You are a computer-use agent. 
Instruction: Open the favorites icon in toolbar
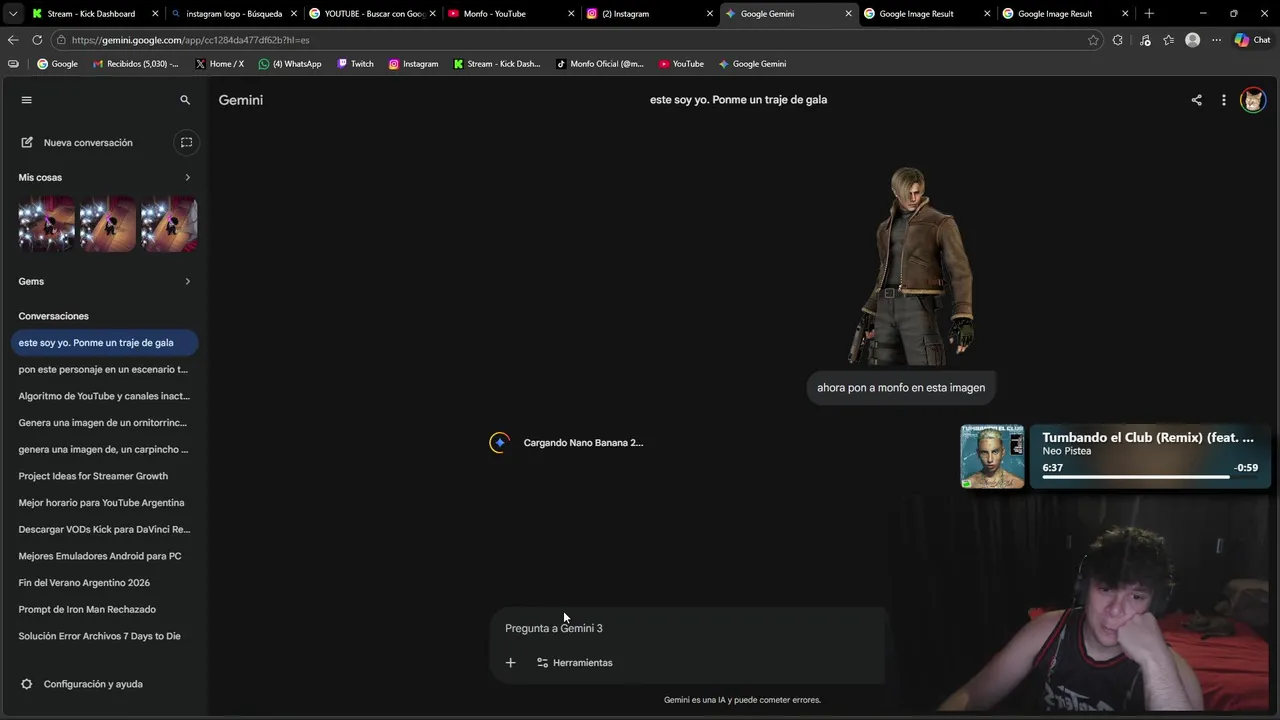1168,40
